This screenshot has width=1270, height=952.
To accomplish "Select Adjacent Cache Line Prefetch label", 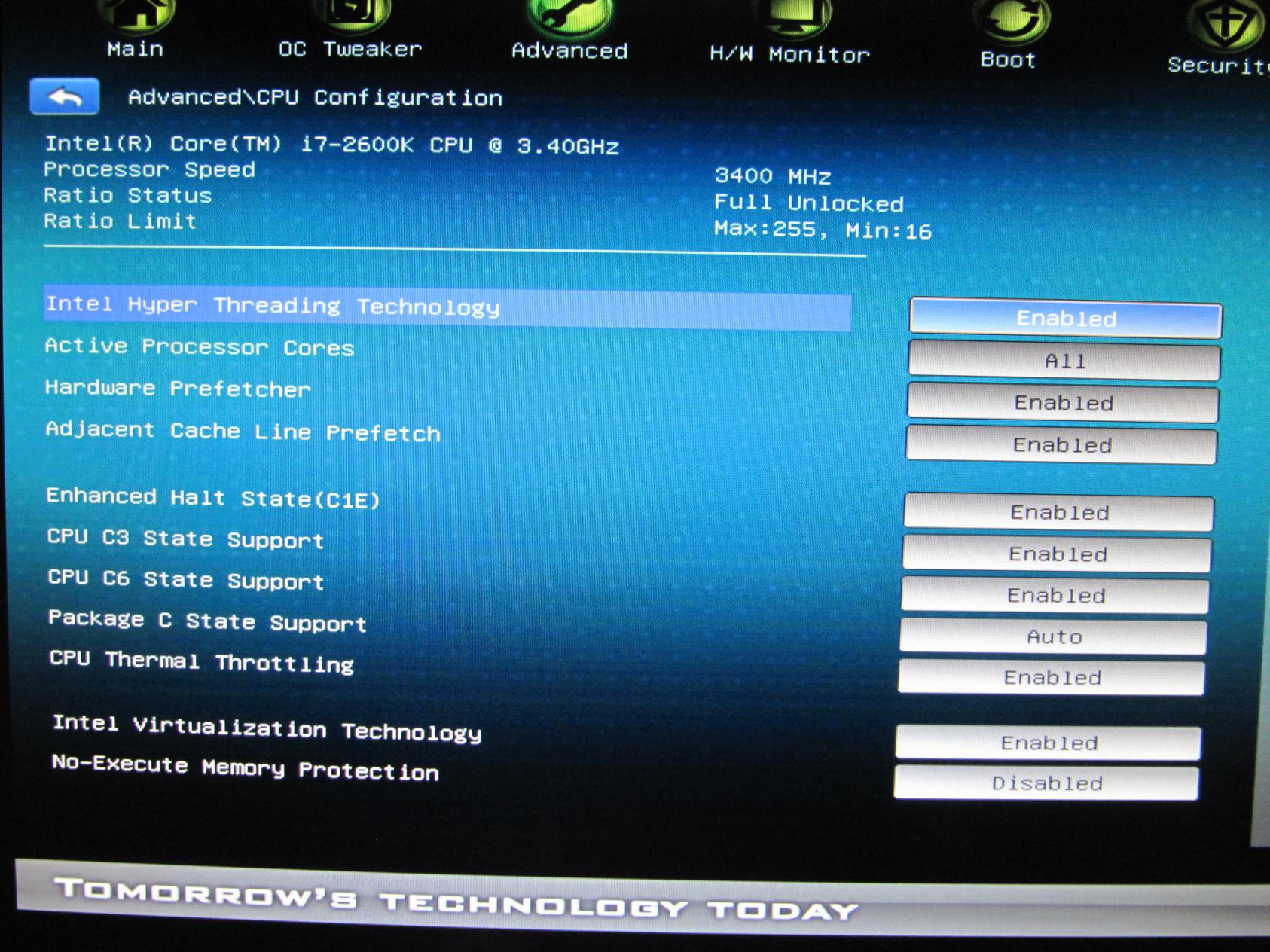I will (243, 431).
